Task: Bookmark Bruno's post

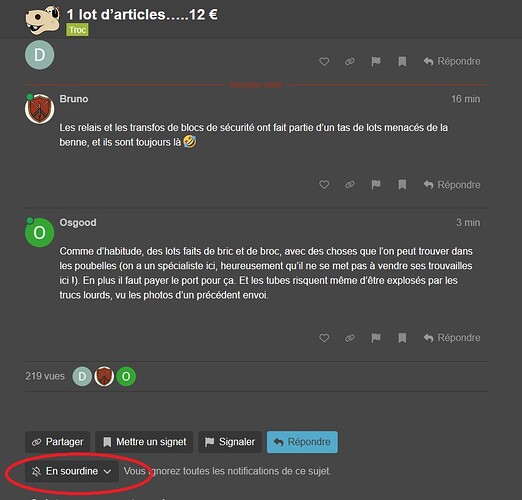Action: (x=402, y=185)
